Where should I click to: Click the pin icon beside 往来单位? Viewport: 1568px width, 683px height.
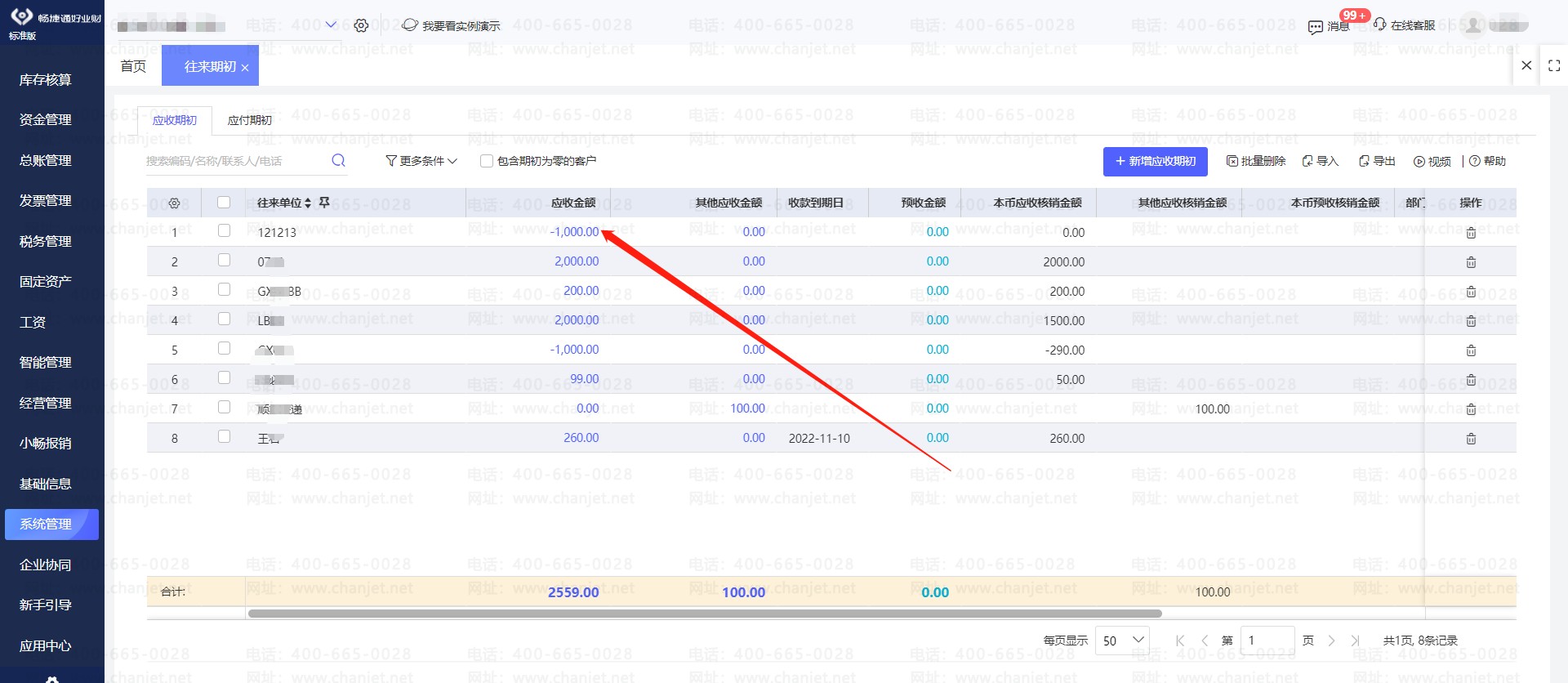(324, 203)
